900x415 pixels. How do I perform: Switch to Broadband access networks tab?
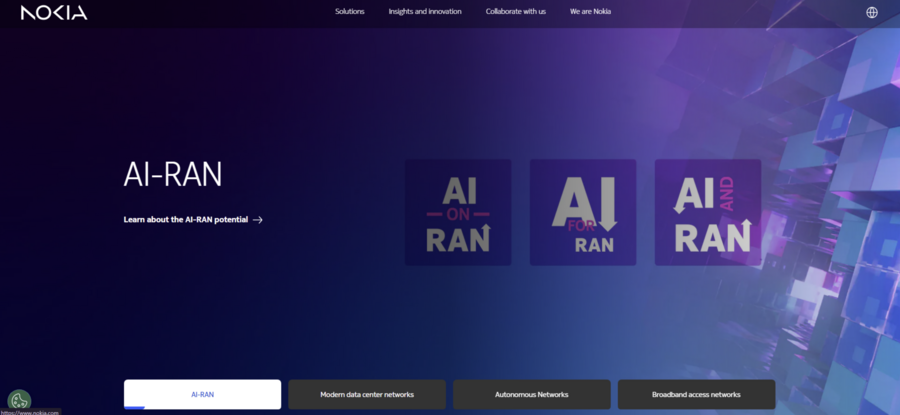(x=696, y=394)
